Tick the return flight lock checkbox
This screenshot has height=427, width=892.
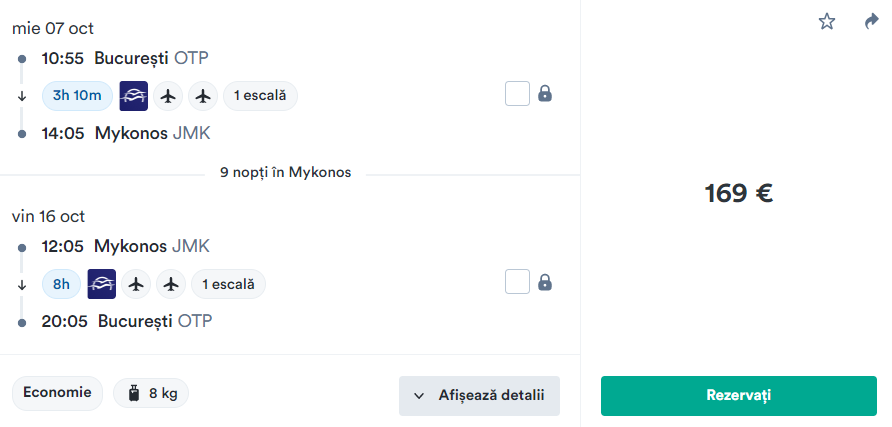(517, 282)
